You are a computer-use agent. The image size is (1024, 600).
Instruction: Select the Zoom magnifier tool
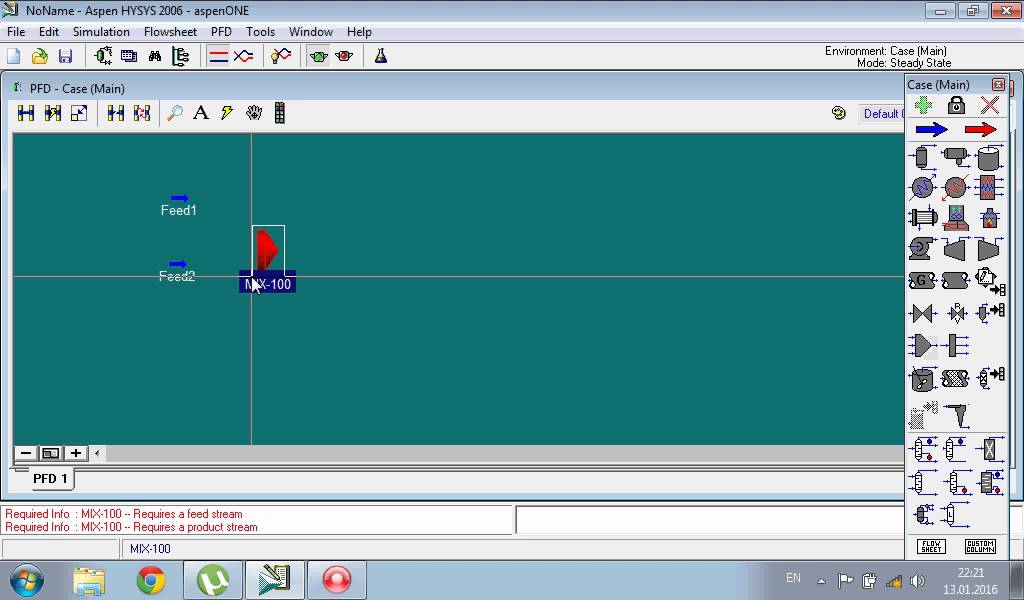174,113
